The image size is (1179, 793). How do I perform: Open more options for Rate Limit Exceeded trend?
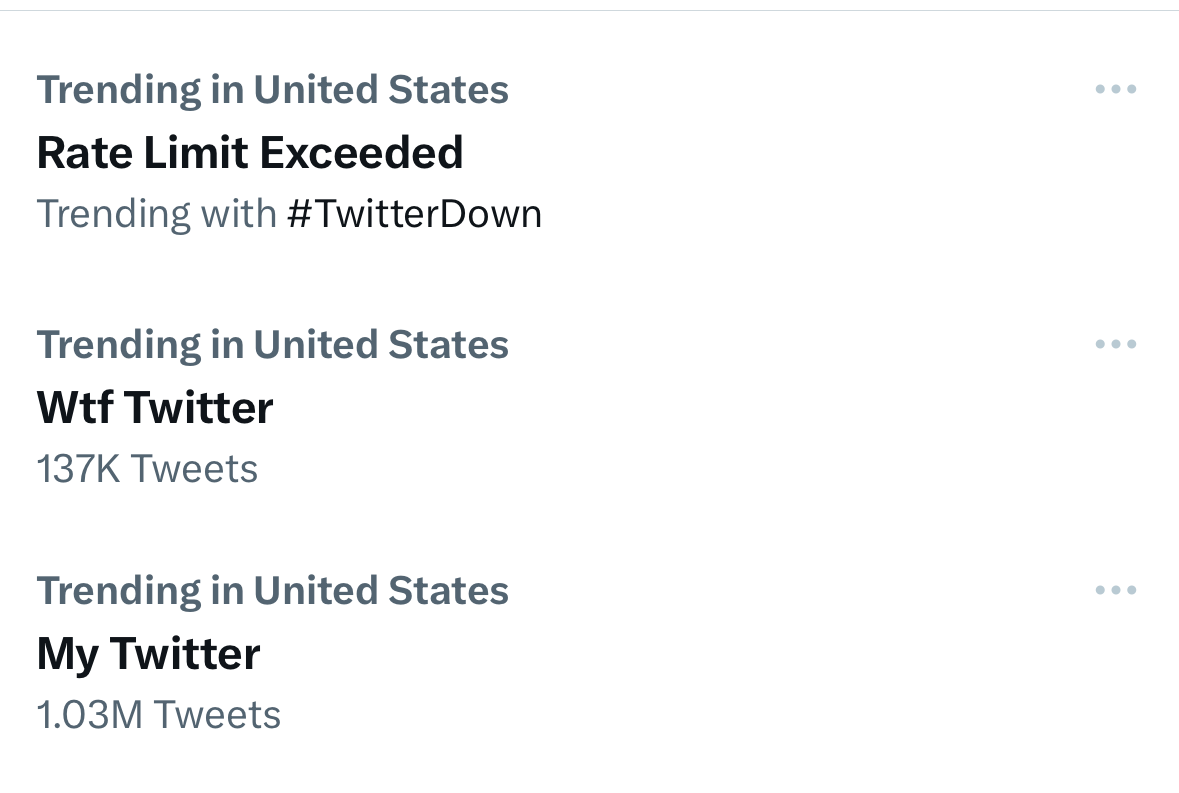pos(1115,90)
